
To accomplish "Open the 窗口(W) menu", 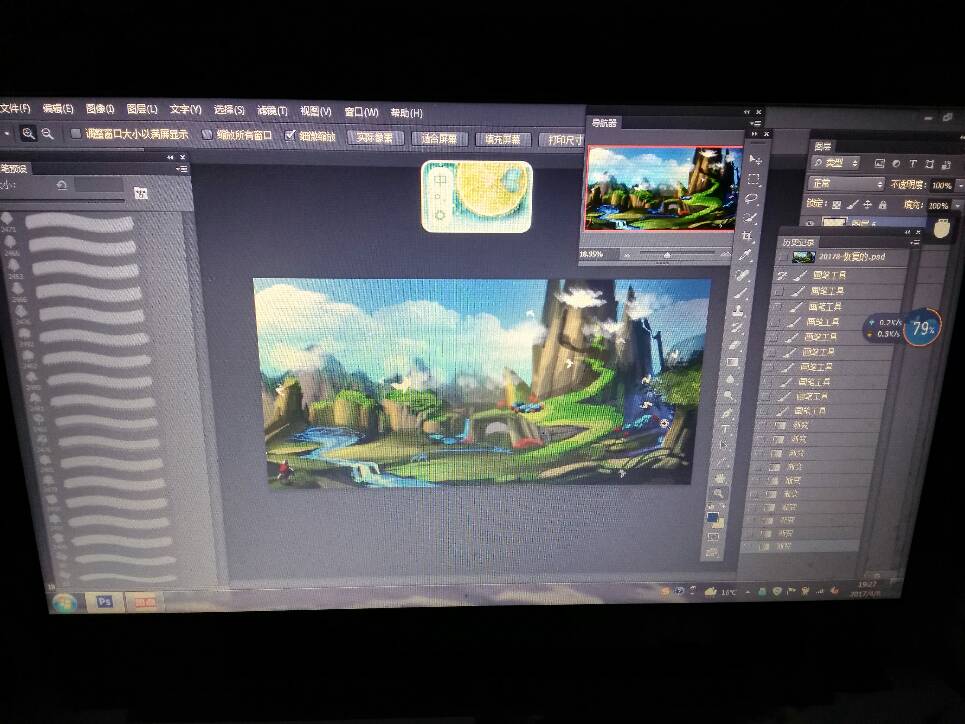I will coord(361,112).
